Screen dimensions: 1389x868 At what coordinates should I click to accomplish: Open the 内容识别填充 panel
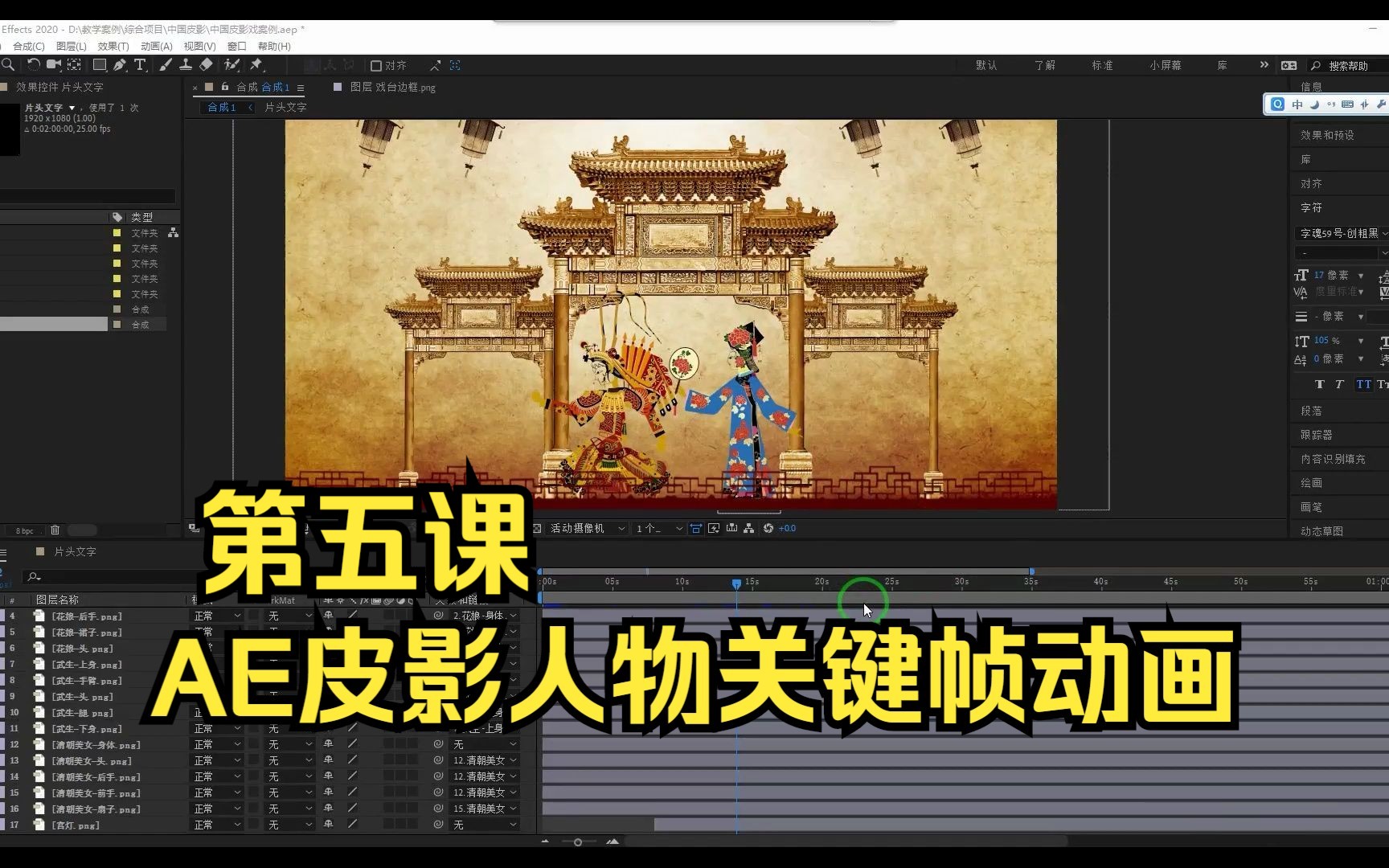1333,459
